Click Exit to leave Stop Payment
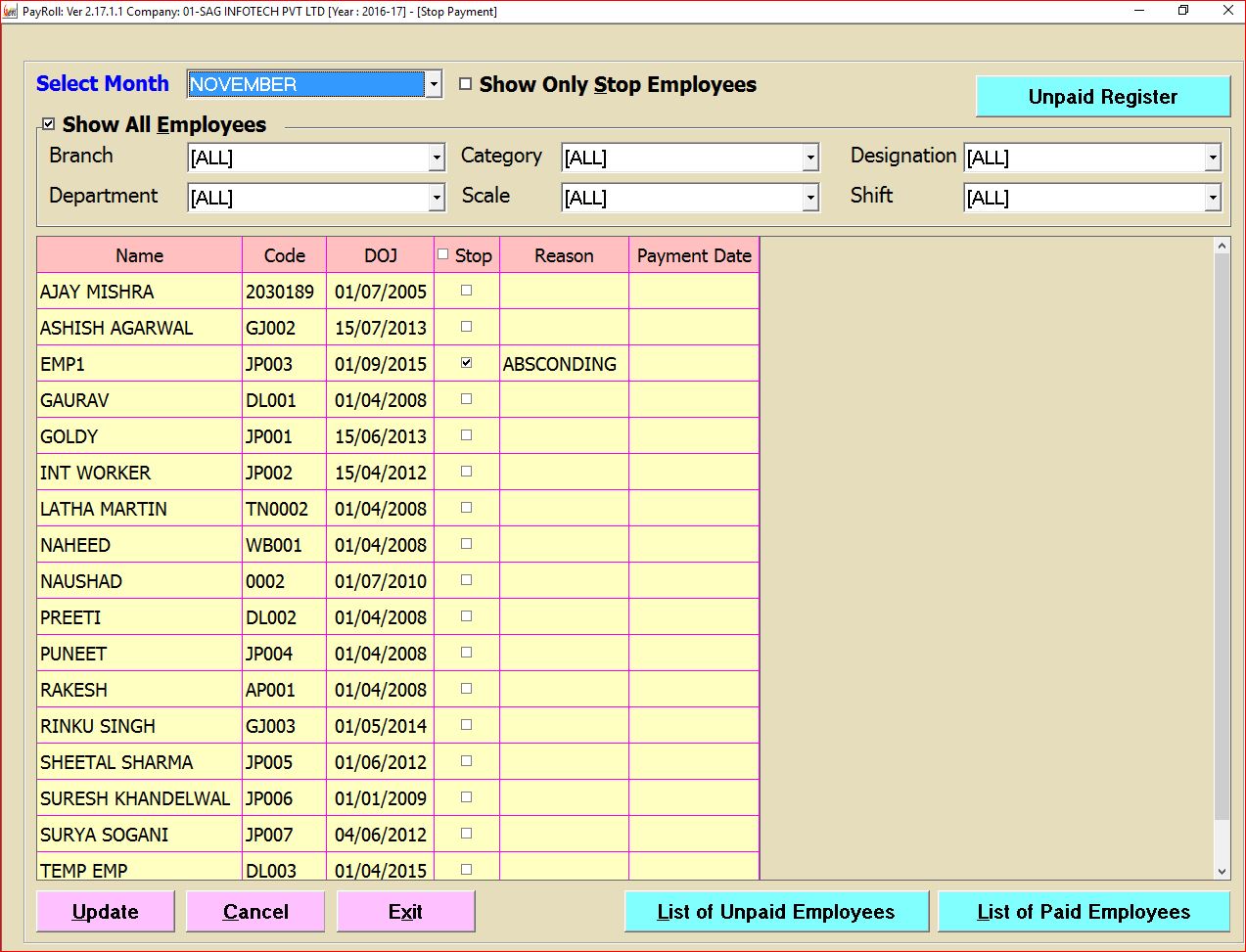 (x=405, y=912)
